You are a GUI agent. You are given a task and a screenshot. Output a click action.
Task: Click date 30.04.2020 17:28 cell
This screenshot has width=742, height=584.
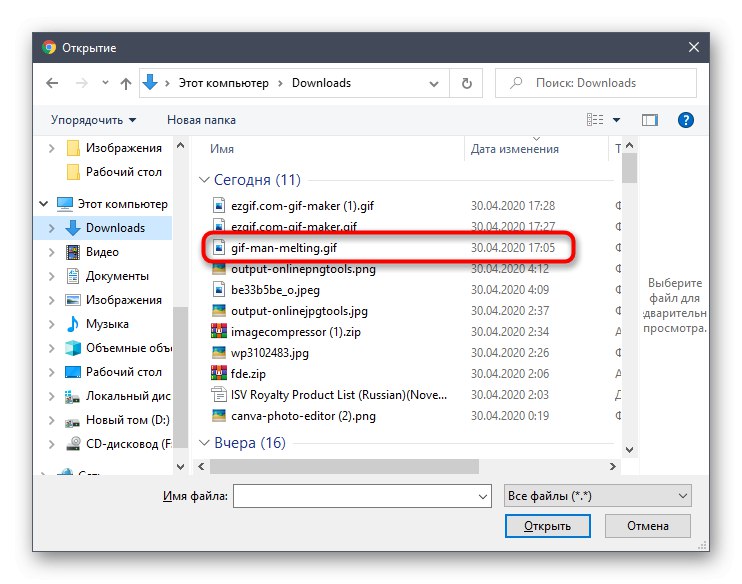pyautogui.click(x=512, y=206)
